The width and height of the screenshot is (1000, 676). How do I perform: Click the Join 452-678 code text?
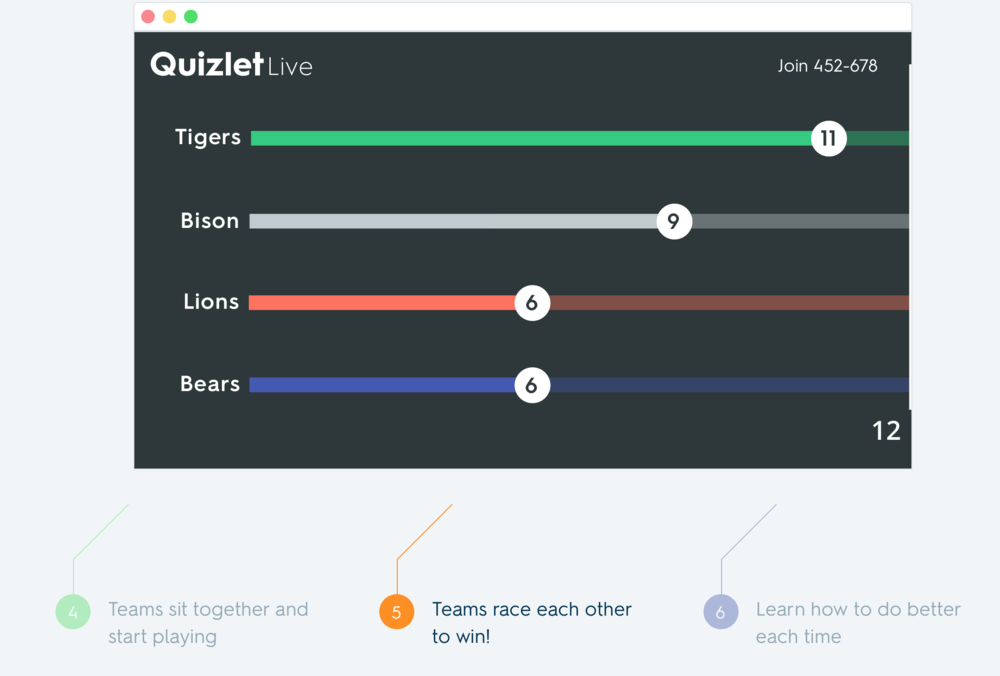(x=827, y=66)
